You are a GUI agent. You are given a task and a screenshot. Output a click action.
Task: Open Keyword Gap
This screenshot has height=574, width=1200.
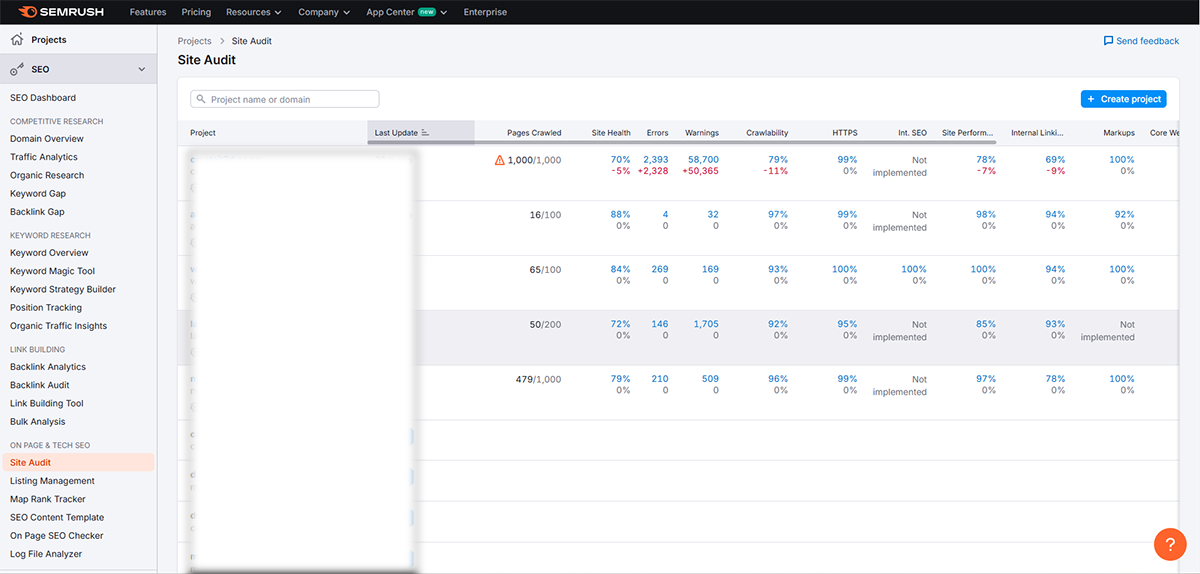[x=38, y=194]
